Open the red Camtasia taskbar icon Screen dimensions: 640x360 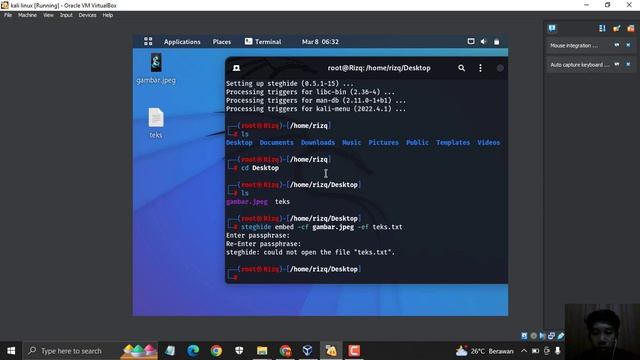(354, 351)
